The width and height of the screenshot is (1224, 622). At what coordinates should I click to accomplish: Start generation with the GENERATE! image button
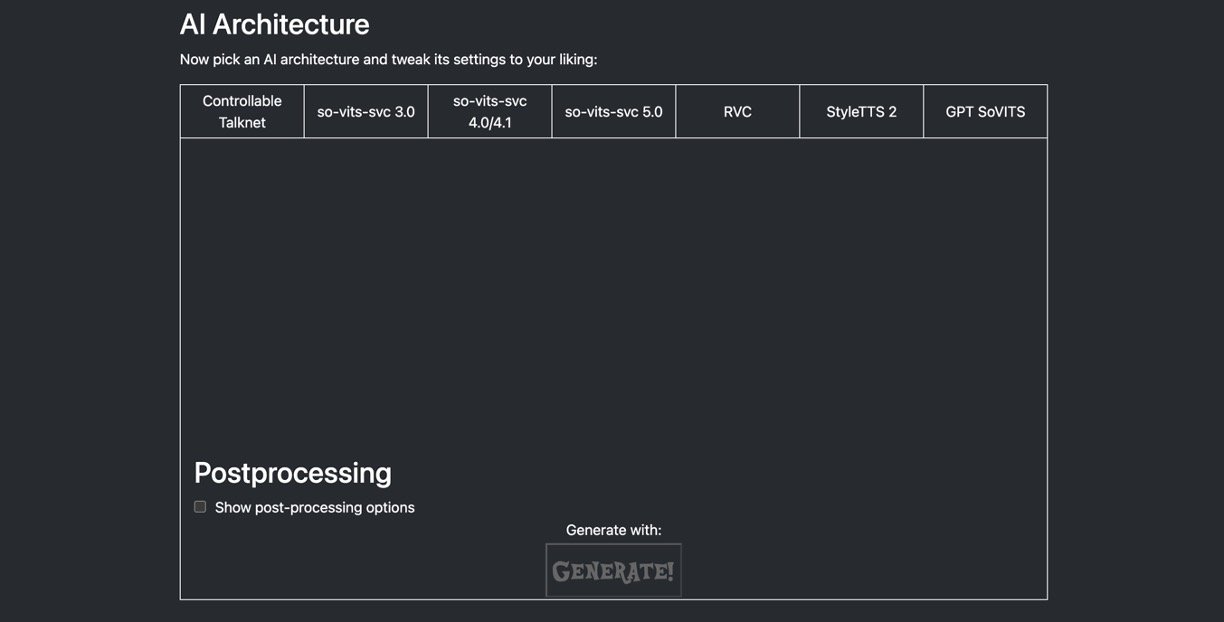613,571
